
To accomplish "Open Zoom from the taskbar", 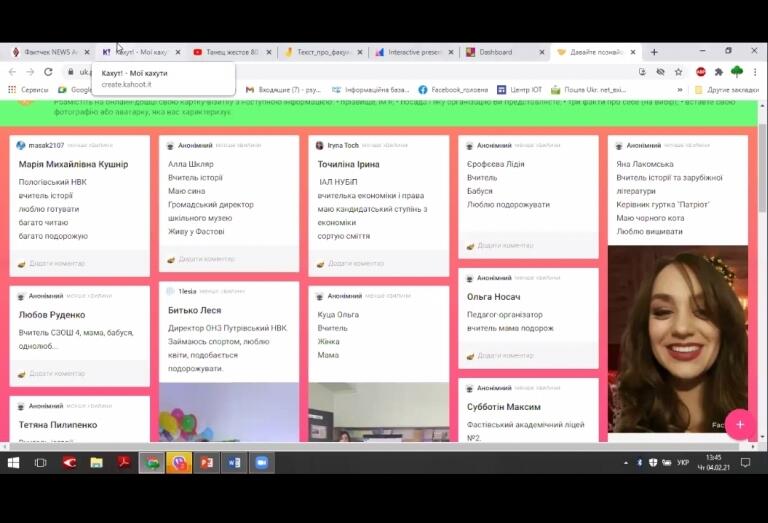I will (x=262, y=463).
